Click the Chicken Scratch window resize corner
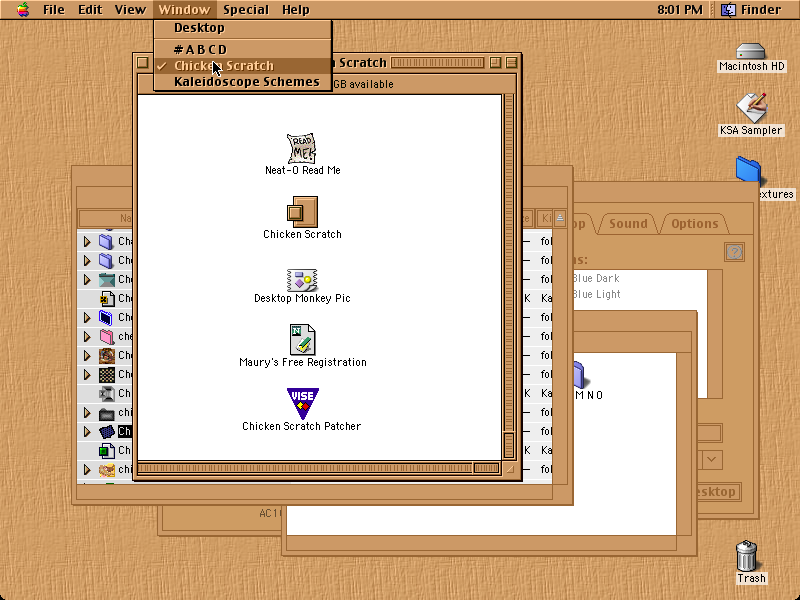The image size is (800, 600). 509,469
